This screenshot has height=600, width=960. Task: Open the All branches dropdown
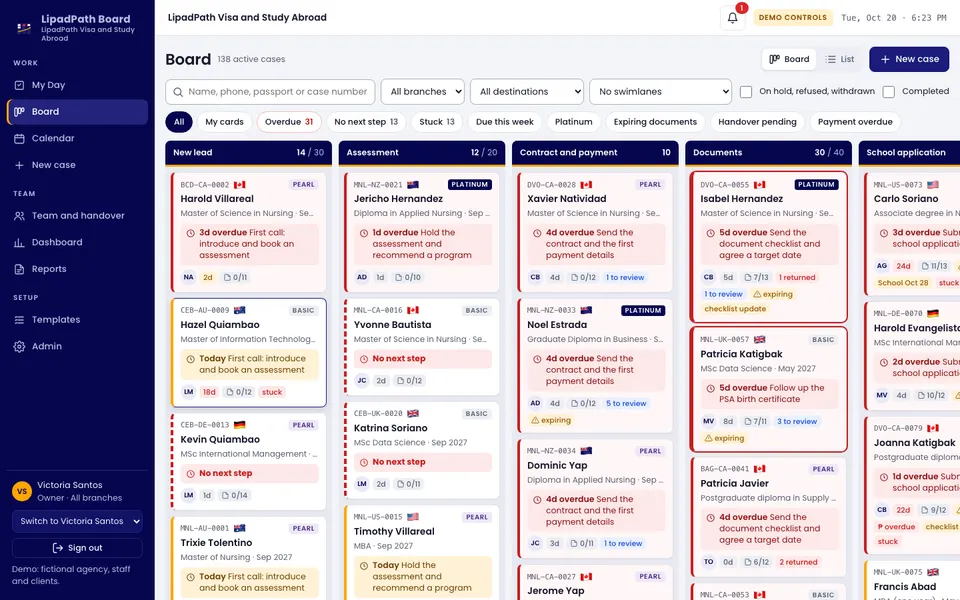tap(422, 92)
